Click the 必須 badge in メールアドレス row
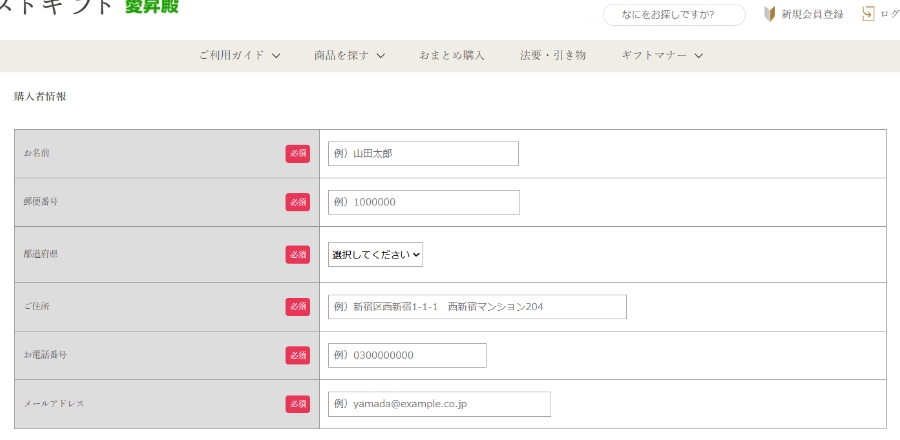 click(298, 404)
